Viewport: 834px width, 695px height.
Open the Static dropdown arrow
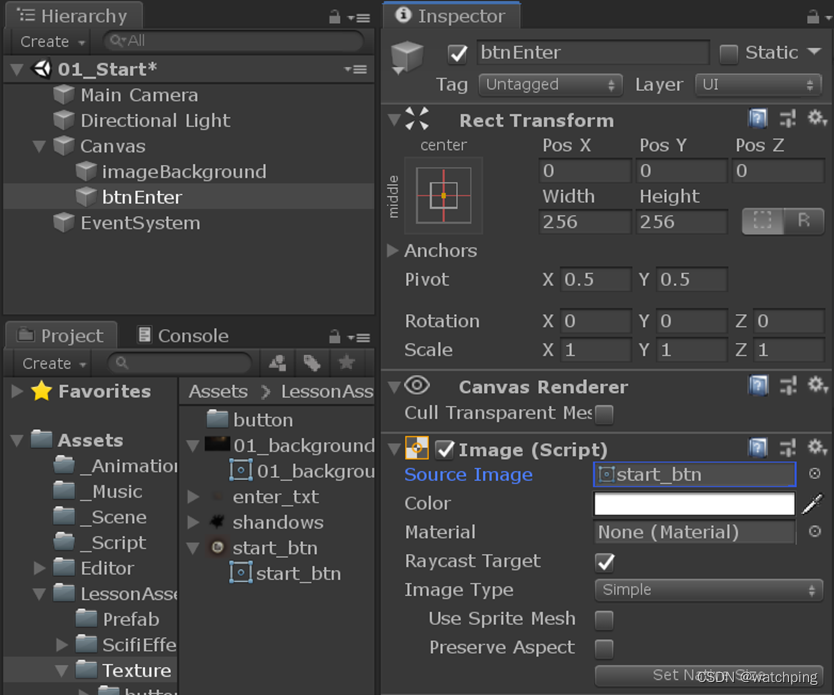pyautogui.click(x=814, y=52)
